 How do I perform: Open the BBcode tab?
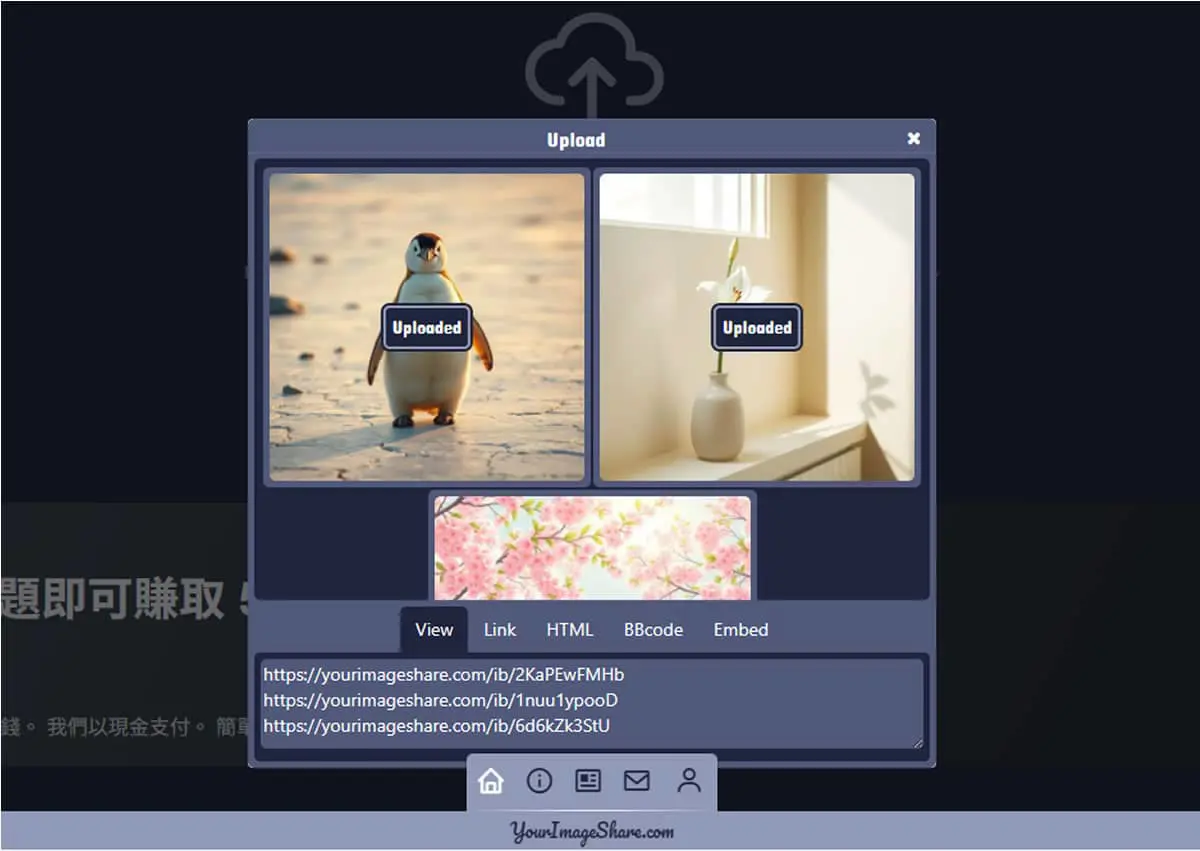point(653,630)
